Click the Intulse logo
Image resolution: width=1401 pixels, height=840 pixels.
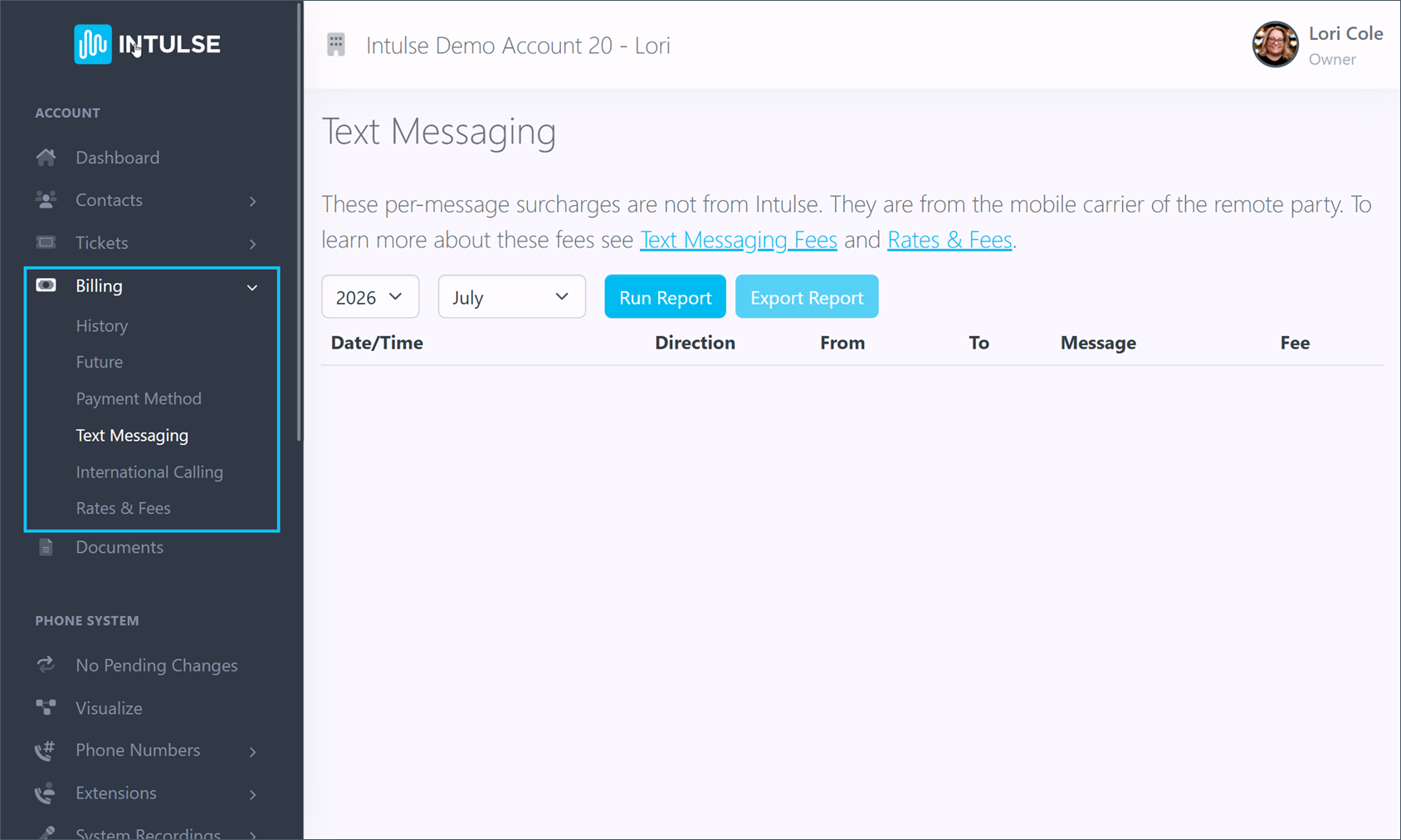(x=148, y=44)
